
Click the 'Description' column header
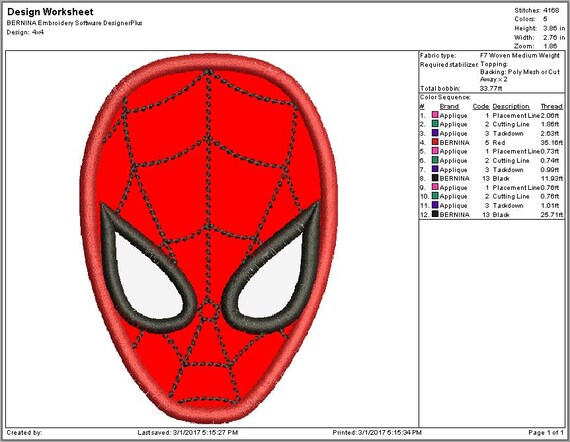(x=511, y=107)
